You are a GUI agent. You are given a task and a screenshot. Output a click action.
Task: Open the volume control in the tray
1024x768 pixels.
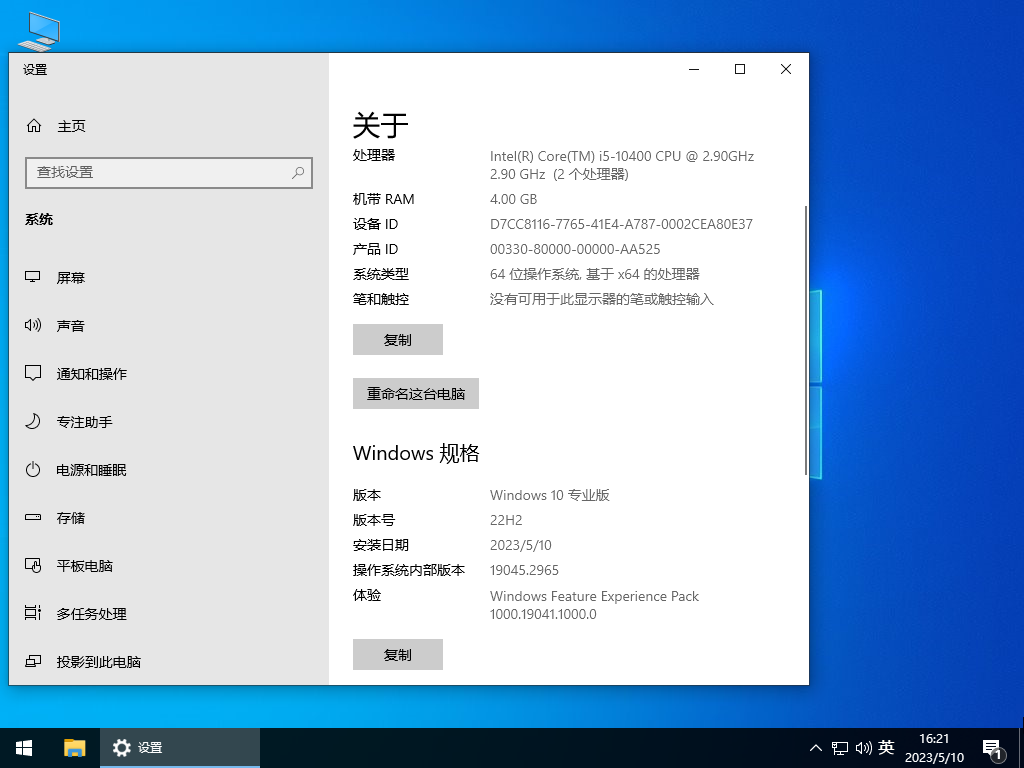tap(864, 747)
